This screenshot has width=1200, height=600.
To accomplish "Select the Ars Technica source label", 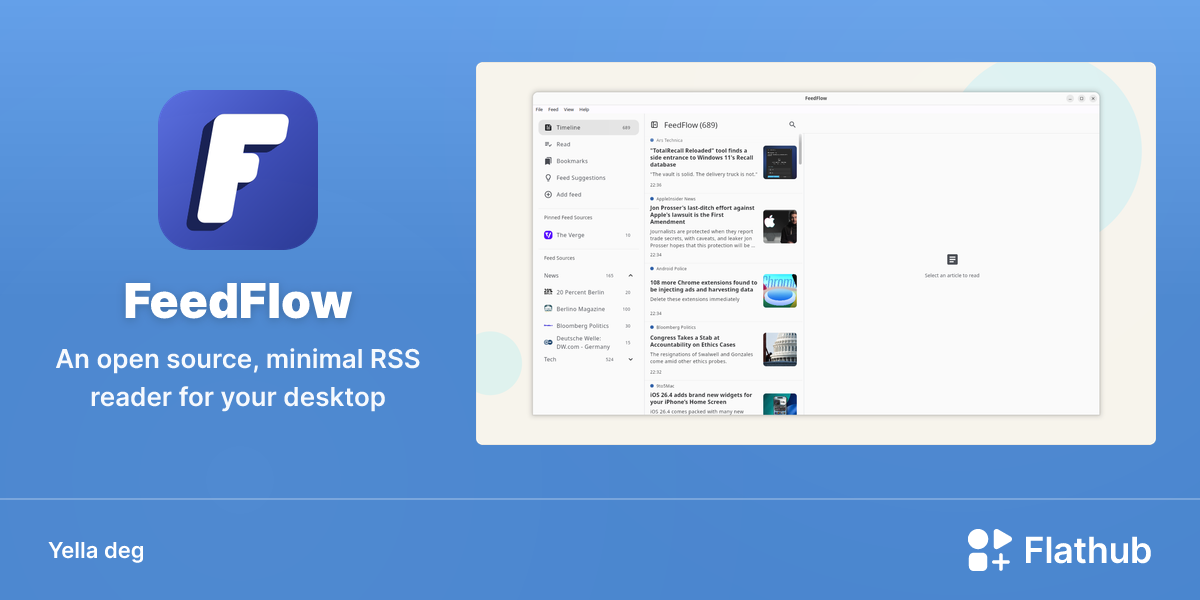I will (x=669, y=140).
